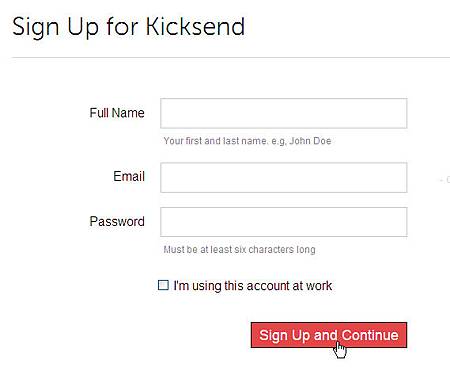450x375 pixels.
Task: Click the "Full Name" field label
Action: pyautogui.click(x=117, y=113)
